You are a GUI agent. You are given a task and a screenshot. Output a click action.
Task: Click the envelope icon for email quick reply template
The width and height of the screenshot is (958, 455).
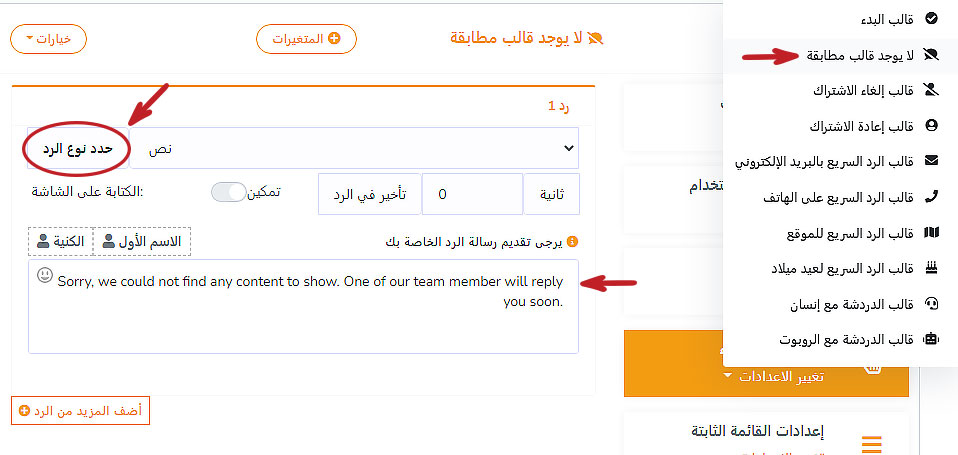coord(931,160)
